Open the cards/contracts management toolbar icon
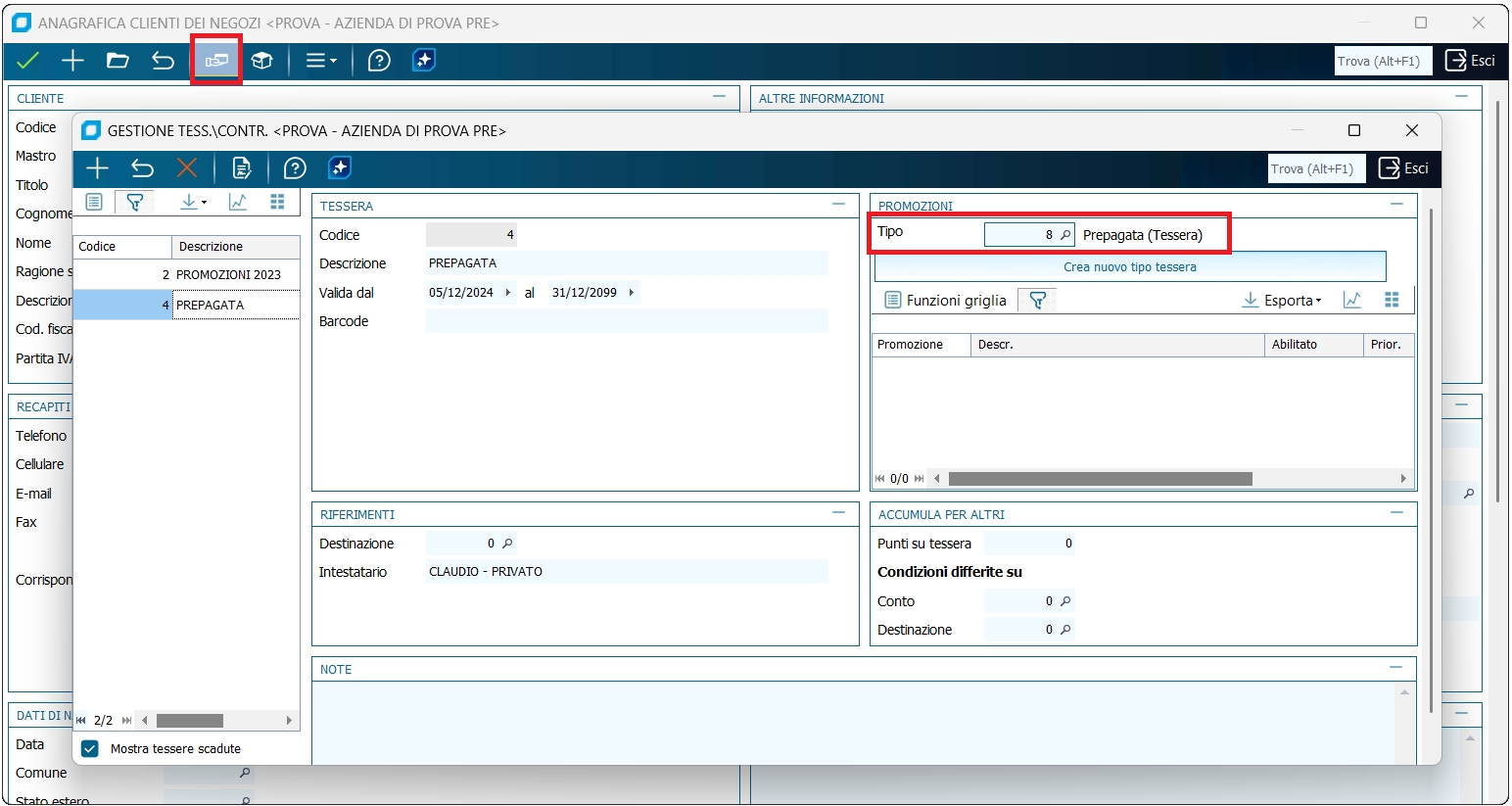This screenshot has width=1512, height=806. (x=216, y=61)
